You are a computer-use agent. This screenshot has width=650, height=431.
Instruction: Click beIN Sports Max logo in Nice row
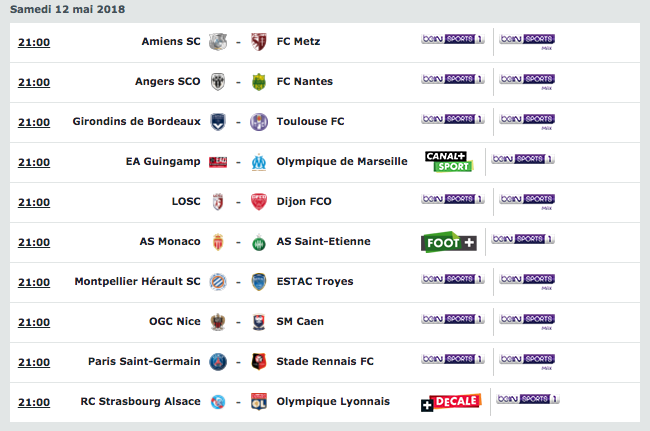527,321
